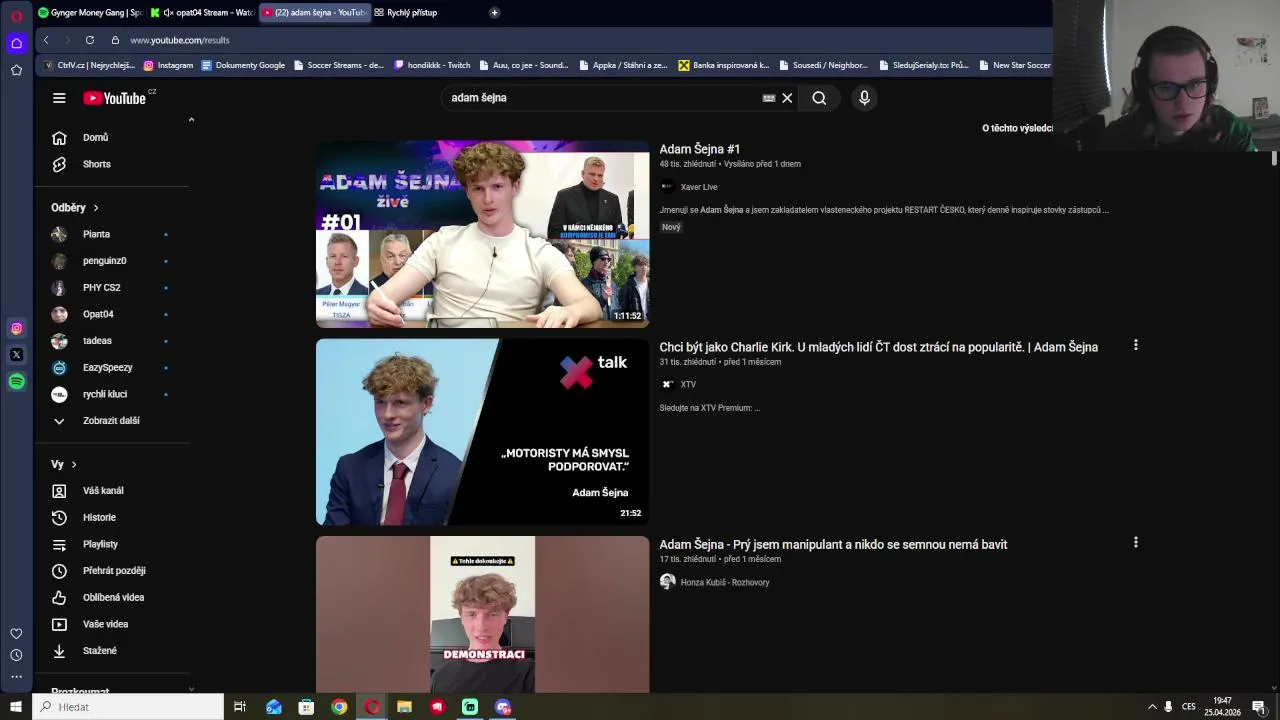Screen dimensions: 1280x720
Task: Open Opera sidebar history clock icon
Action: click(16, 655)
